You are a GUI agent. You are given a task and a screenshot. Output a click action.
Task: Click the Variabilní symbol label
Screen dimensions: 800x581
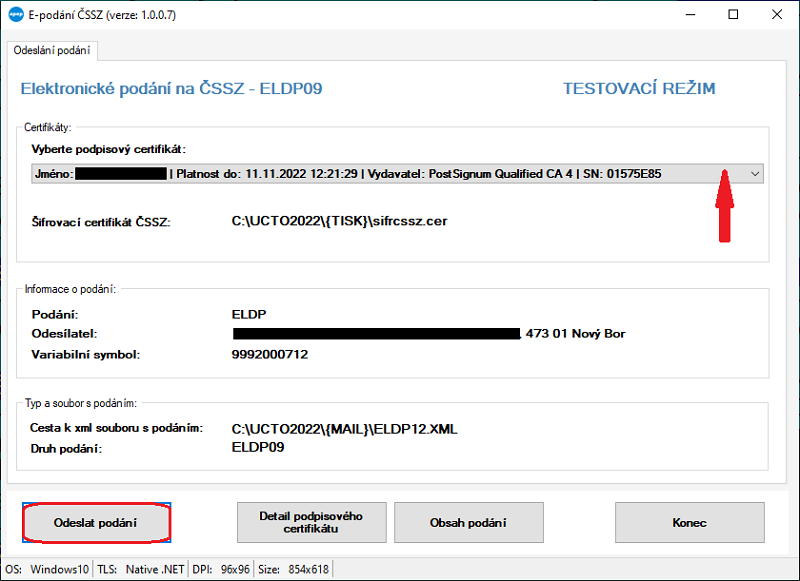86,355
